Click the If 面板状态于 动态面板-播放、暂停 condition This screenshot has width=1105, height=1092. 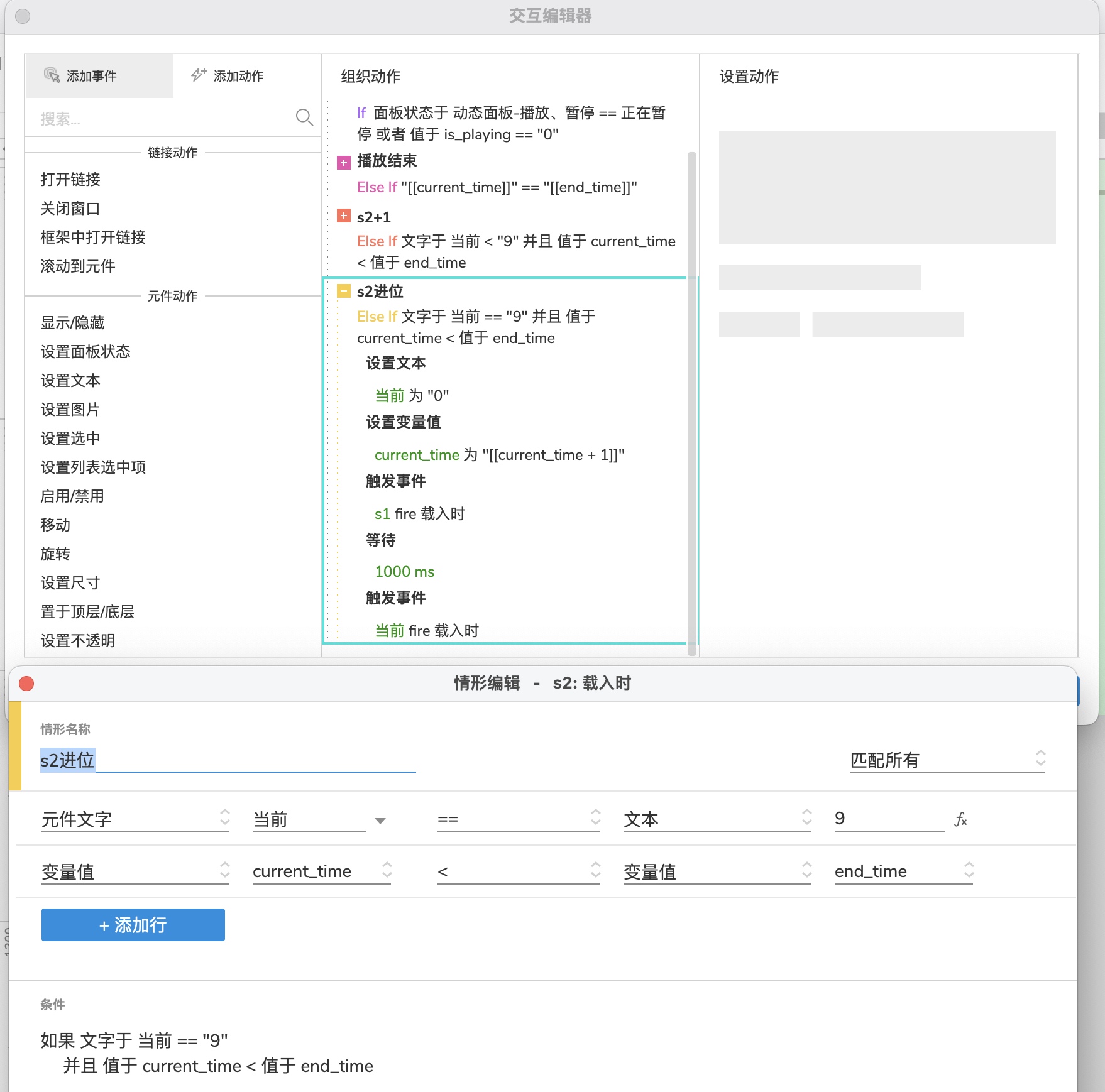[511, 124]
